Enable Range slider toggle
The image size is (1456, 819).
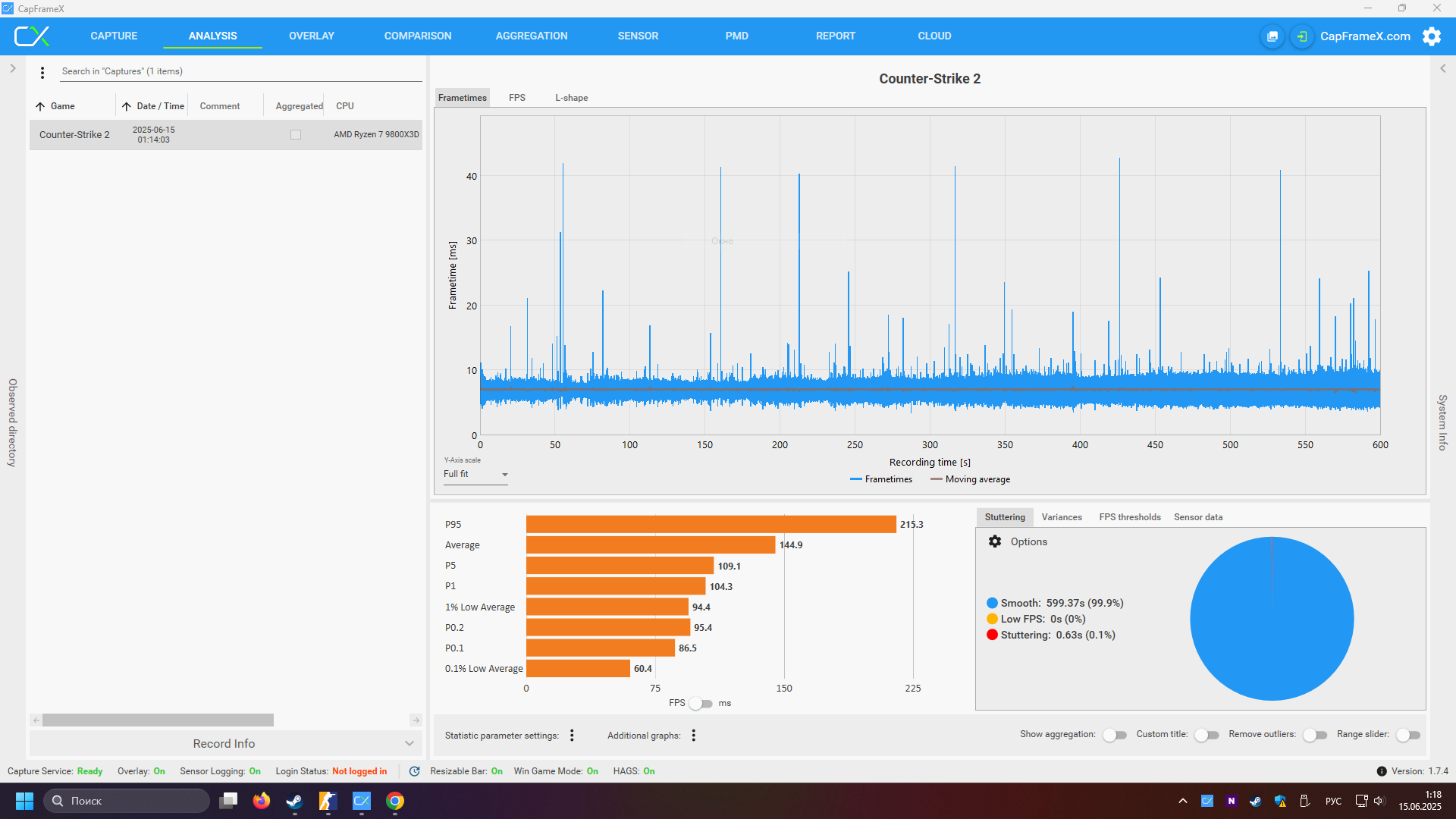tap(1407, 735)
